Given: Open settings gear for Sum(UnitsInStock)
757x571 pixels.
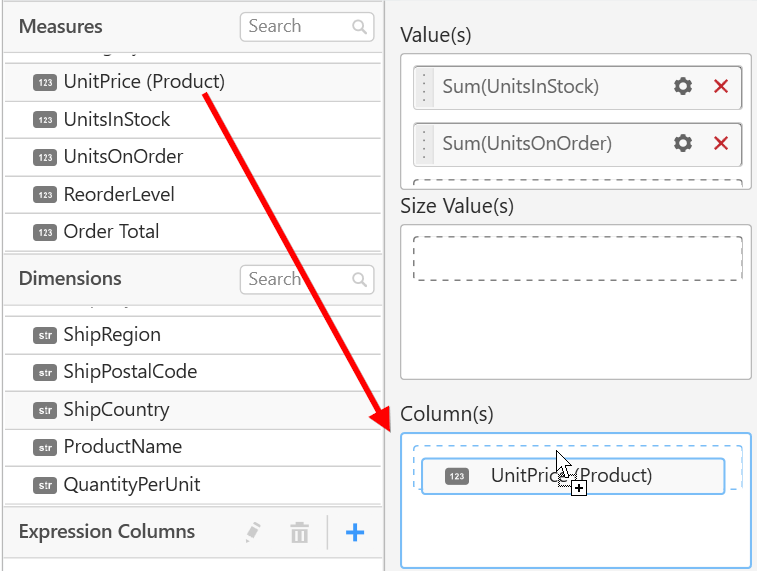Looking at the screenshot, I should [683, 87].
